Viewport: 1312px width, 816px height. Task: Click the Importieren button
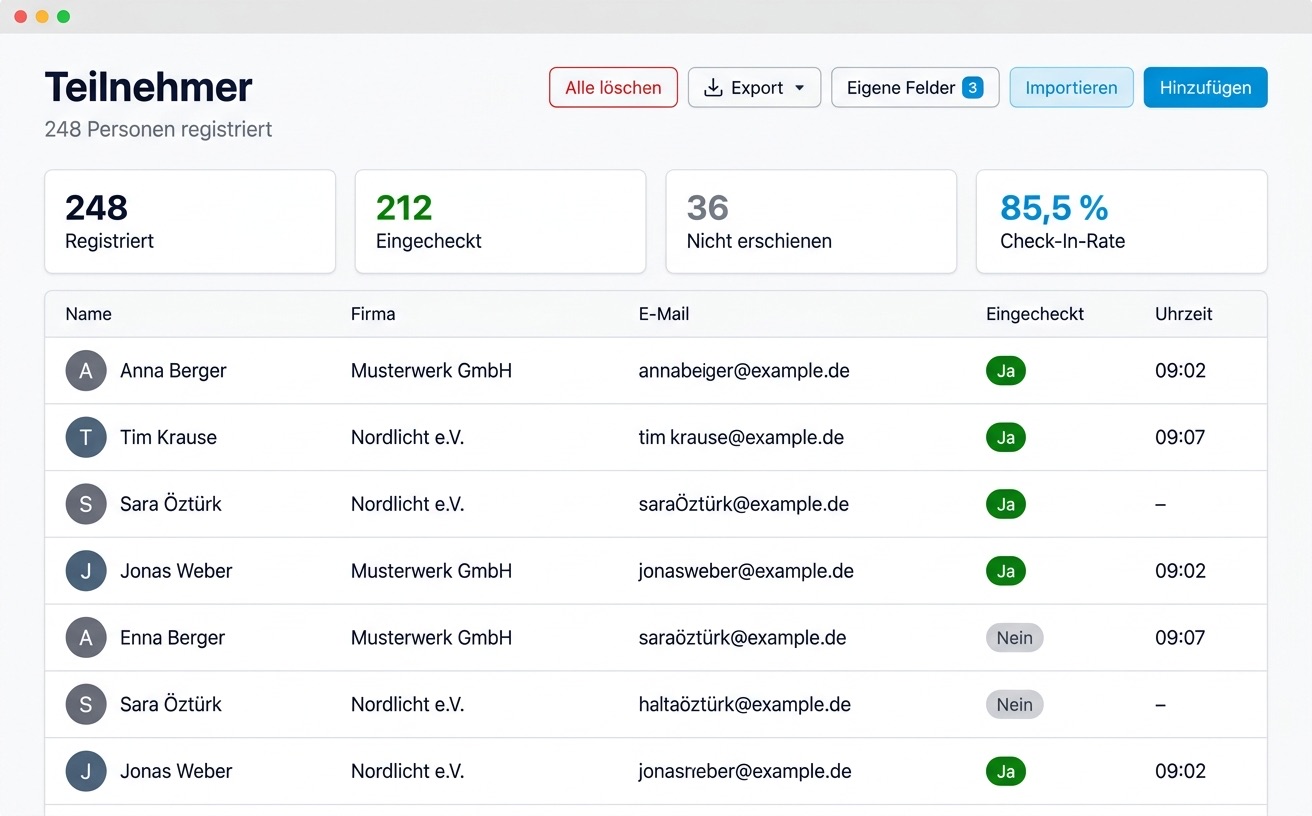[1071, 87]
